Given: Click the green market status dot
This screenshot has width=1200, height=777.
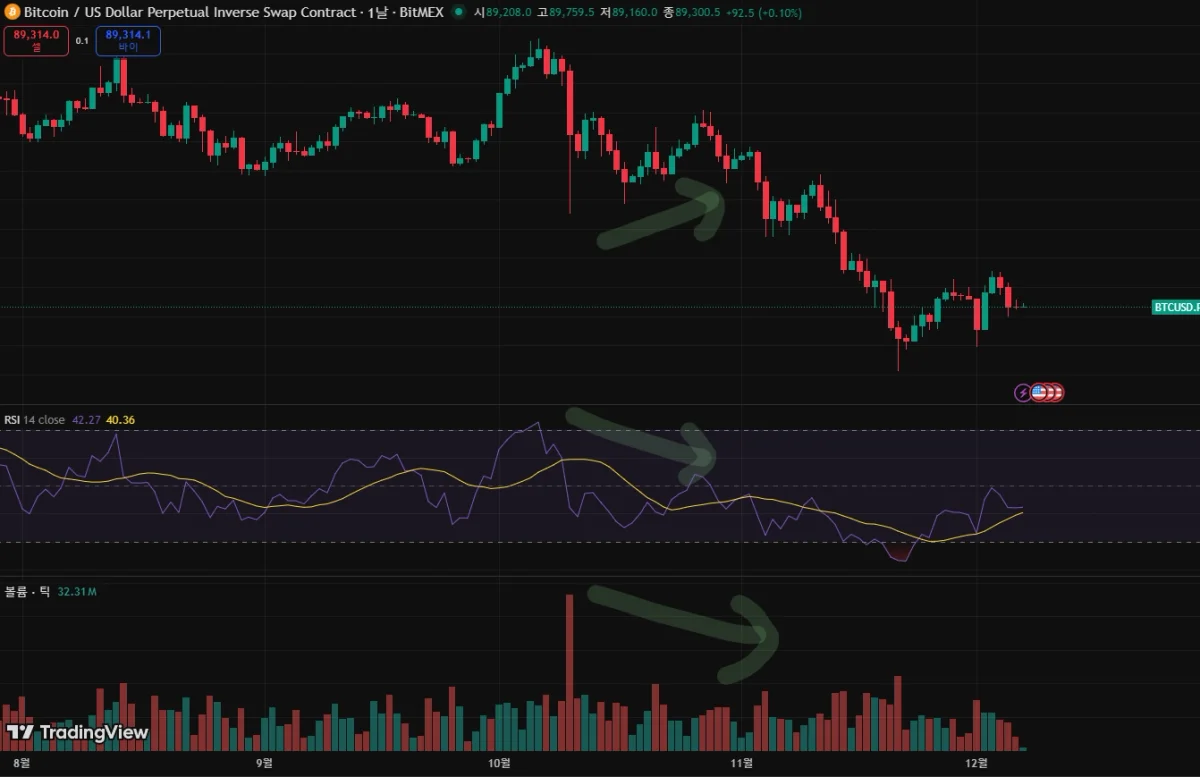Looking at the screenshot, I should (458, 12).
